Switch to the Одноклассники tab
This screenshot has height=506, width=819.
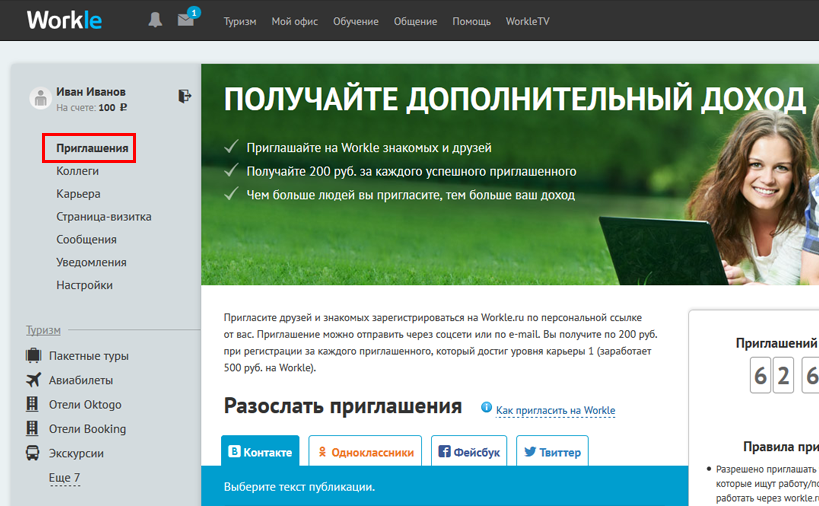(x=365, y=451)
